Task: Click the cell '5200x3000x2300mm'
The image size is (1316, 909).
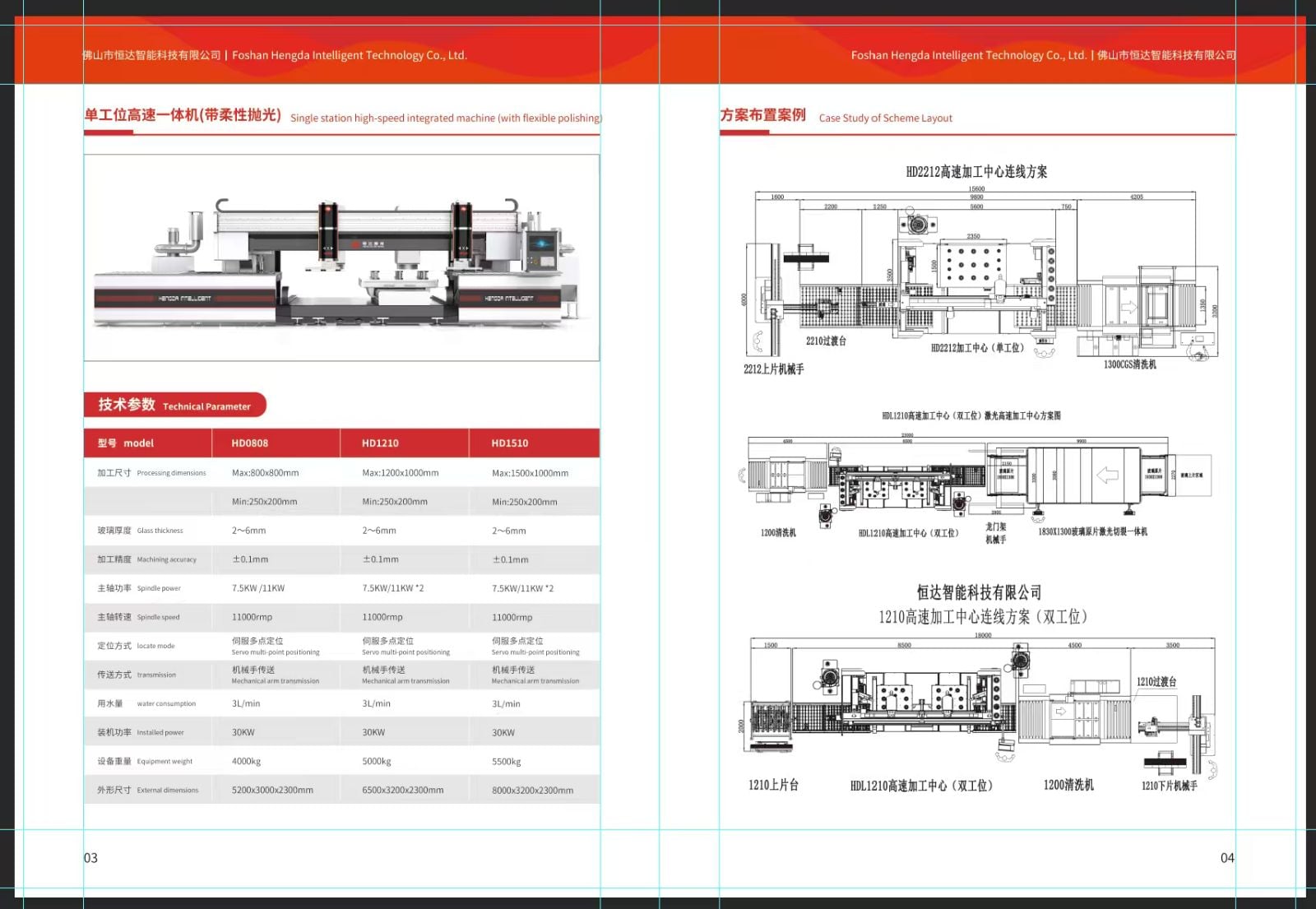Action: coord(272,790)
